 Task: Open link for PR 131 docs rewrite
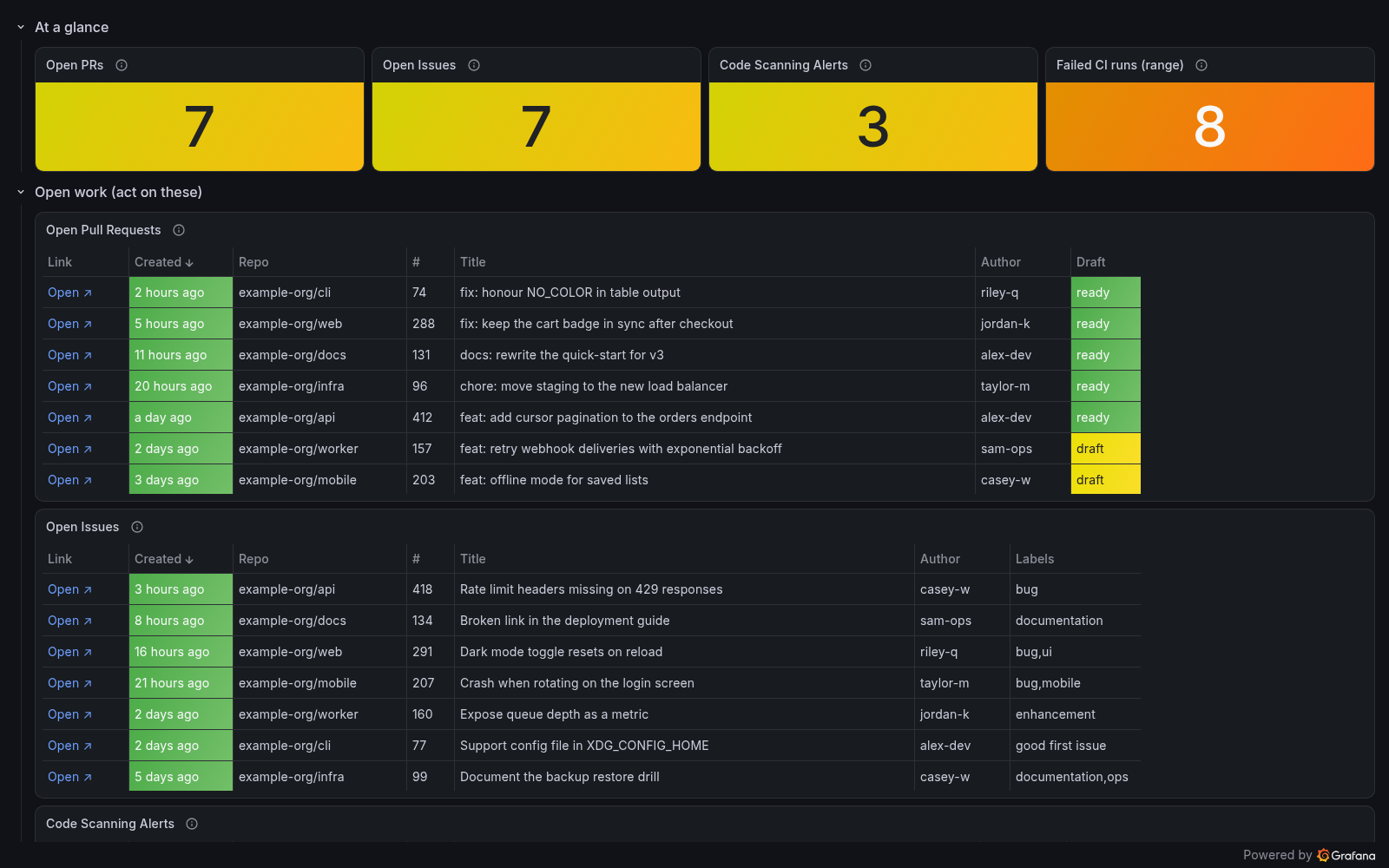click(x=69, y=355)
